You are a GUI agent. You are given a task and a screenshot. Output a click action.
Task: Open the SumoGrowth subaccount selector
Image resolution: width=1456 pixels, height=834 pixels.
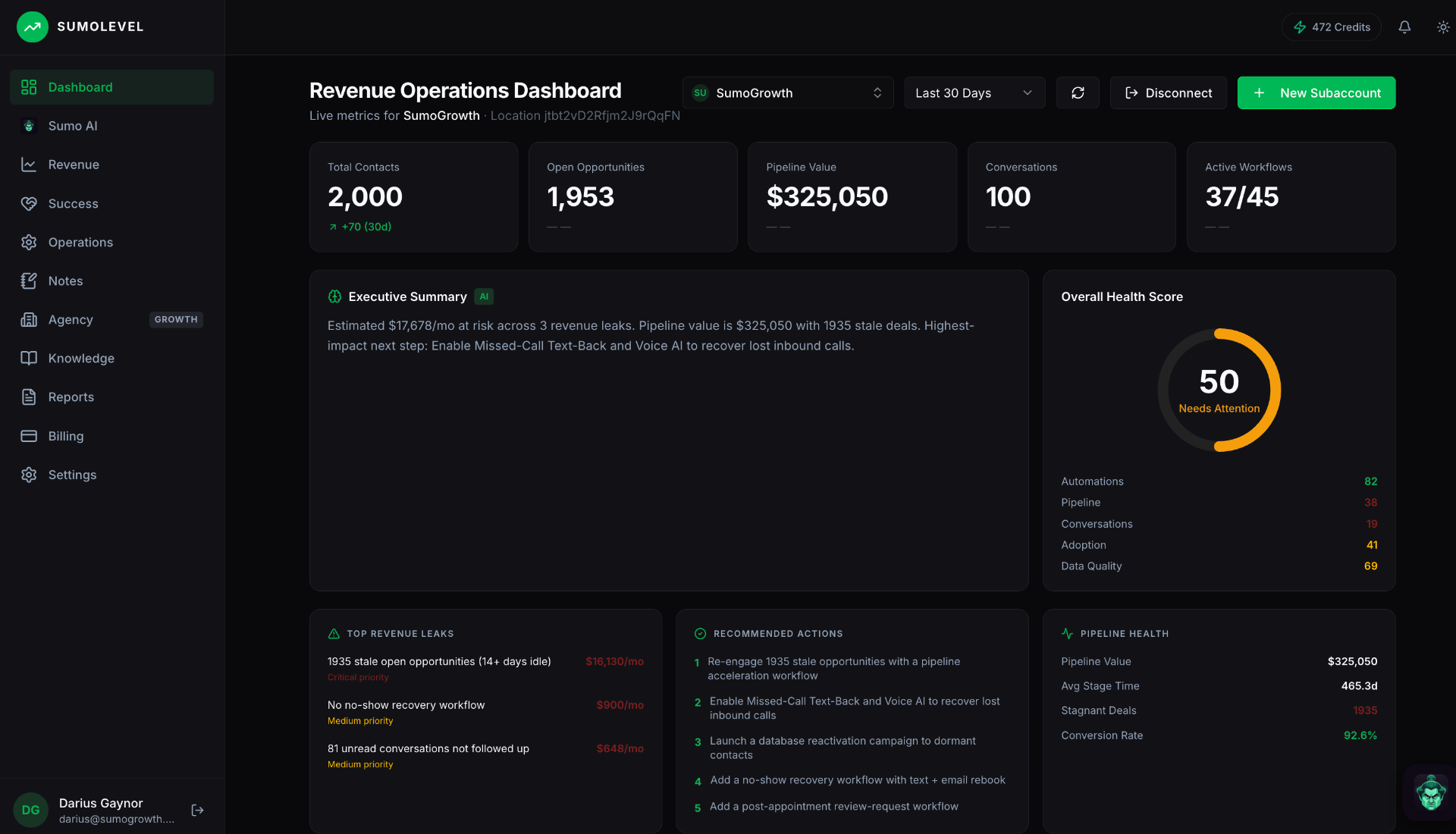[x=788, y=92]
